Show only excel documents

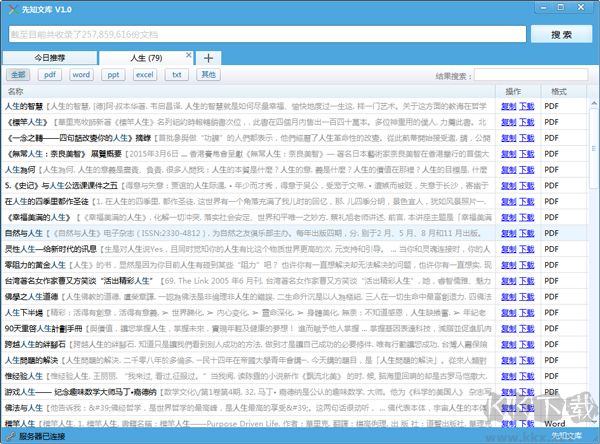tap(145, 75)
